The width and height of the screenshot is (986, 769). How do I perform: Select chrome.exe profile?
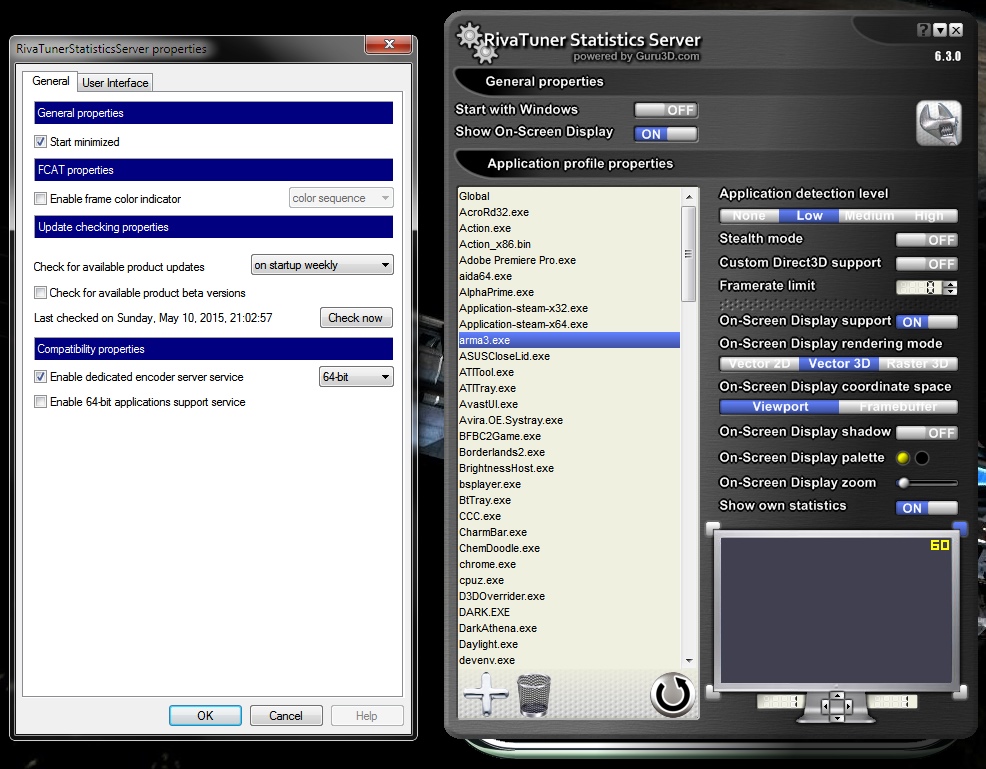(x=569, y=564)
